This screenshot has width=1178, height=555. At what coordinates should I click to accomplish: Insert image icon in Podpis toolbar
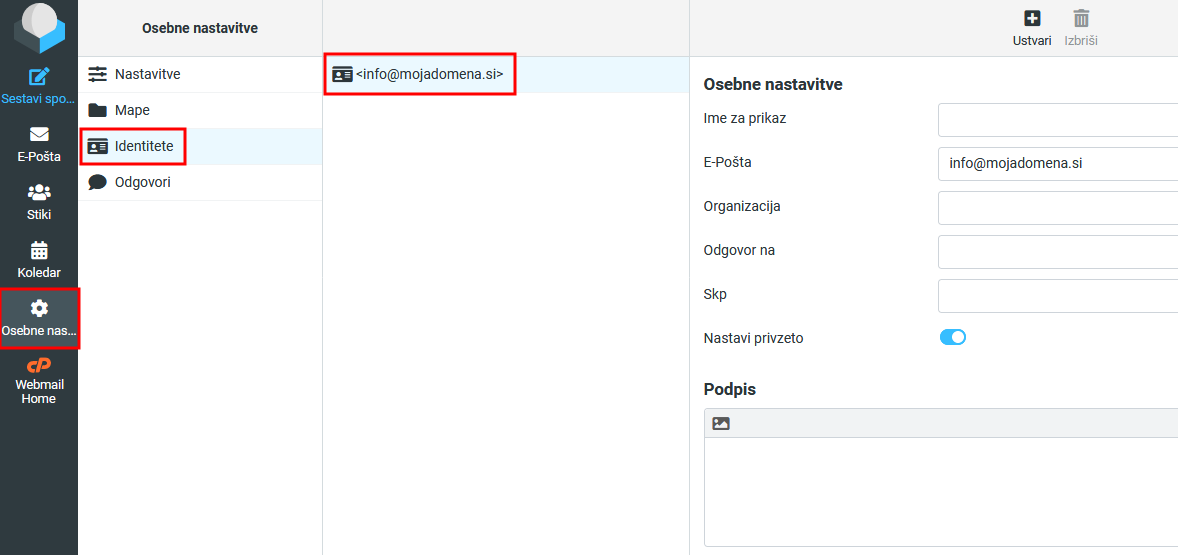721,423
